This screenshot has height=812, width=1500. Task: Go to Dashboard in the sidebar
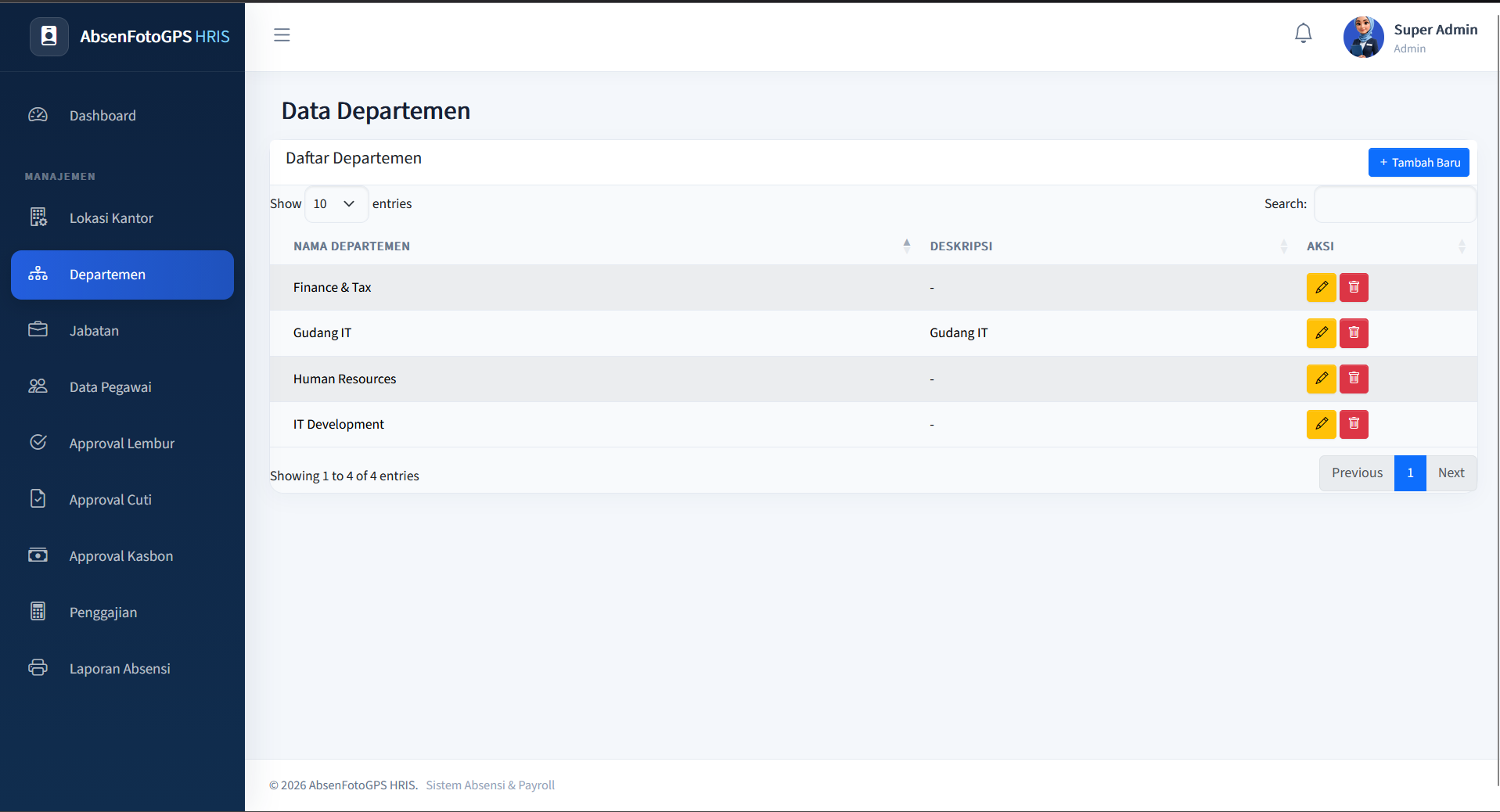[122, 116]
